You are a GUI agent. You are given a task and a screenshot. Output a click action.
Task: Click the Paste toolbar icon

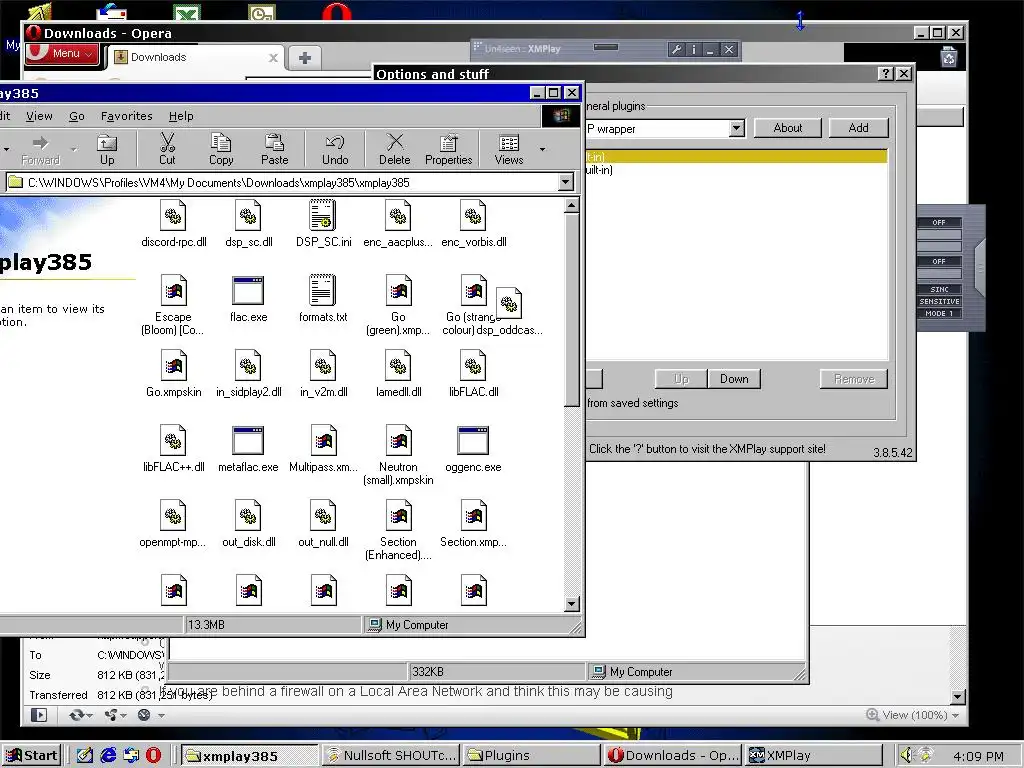pyautogui.click(x=274, y=149)
